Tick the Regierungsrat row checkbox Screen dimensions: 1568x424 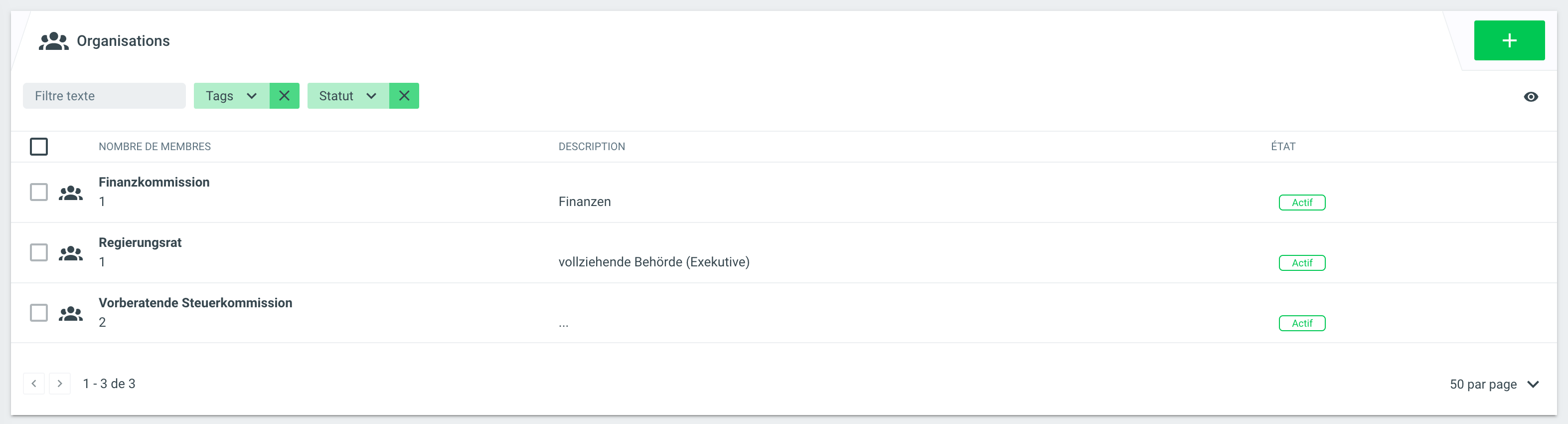tap(39, 252)
